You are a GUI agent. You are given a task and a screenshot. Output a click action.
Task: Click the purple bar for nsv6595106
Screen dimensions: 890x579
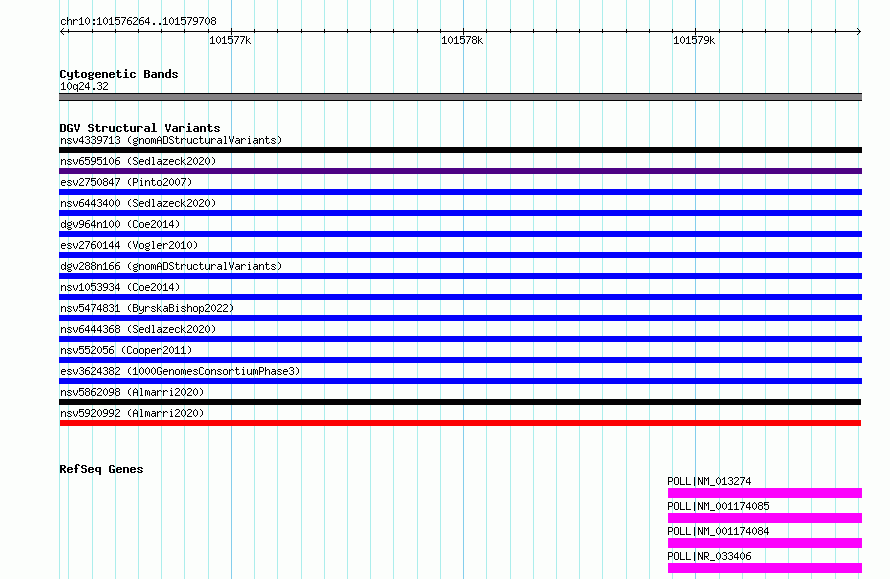tap(460, 171)
